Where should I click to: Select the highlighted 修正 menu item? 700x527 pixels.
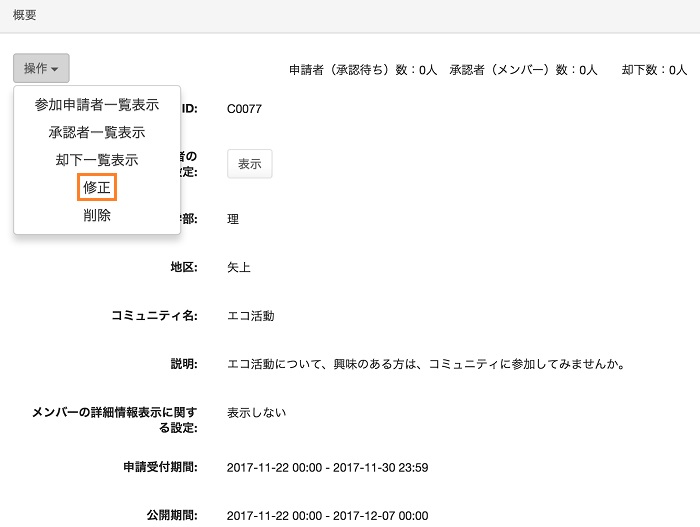pos(97,187)
